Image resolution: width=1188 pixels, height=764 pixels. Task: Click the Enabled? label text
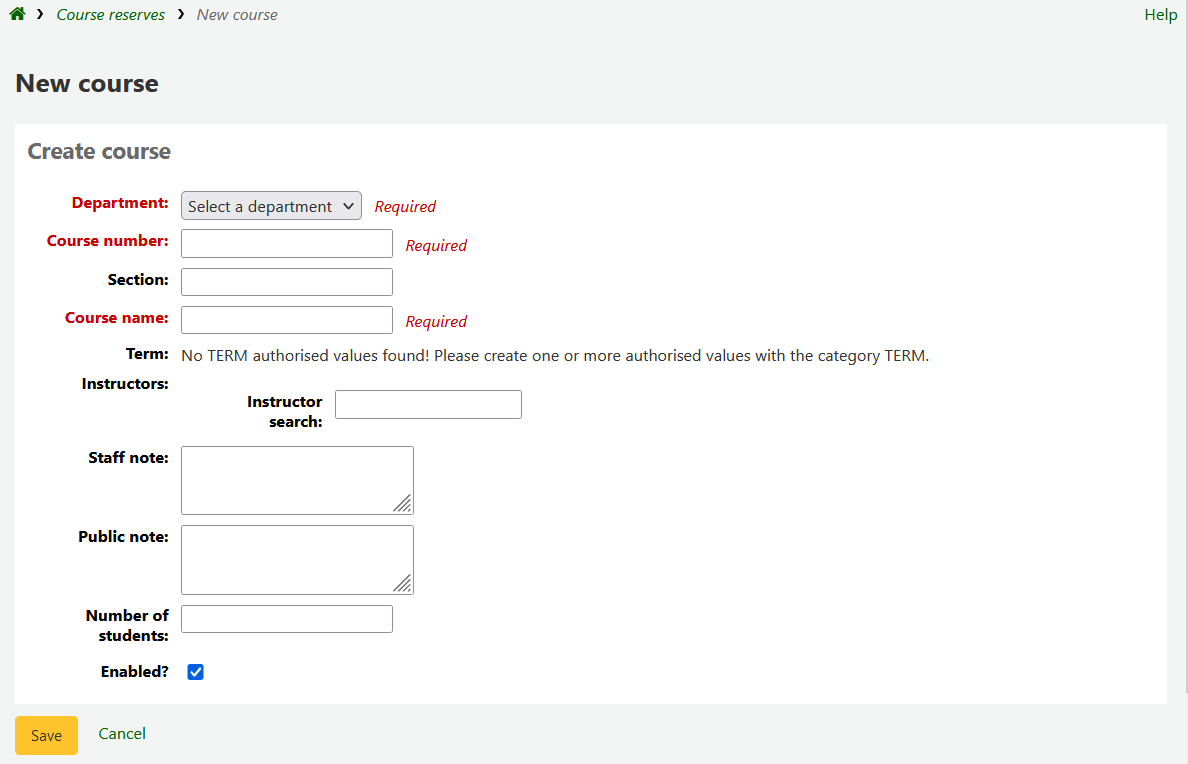(134, 672)
